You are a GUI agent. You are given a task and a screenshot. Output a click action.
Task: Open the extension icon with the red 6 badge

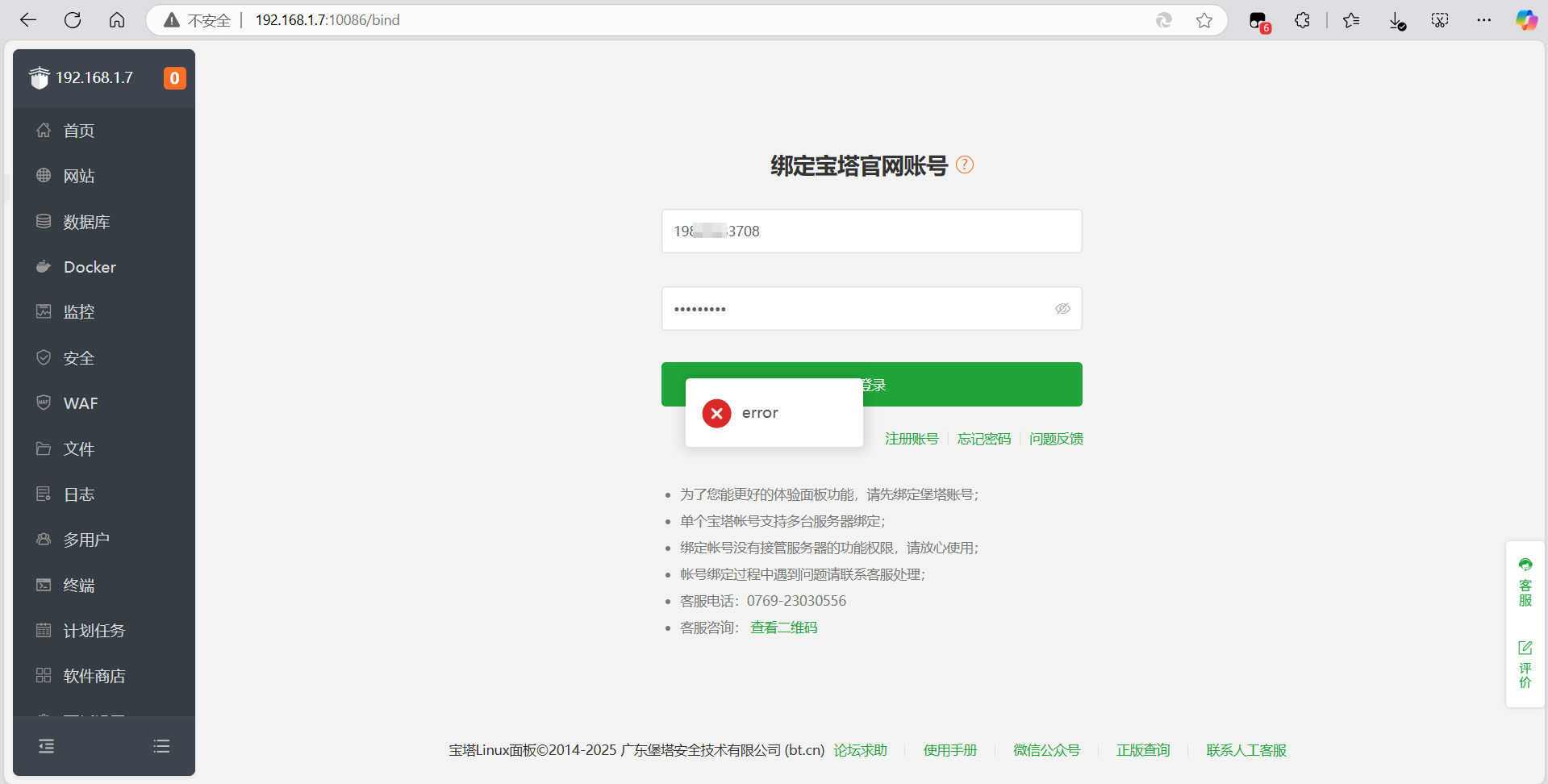1258,22
